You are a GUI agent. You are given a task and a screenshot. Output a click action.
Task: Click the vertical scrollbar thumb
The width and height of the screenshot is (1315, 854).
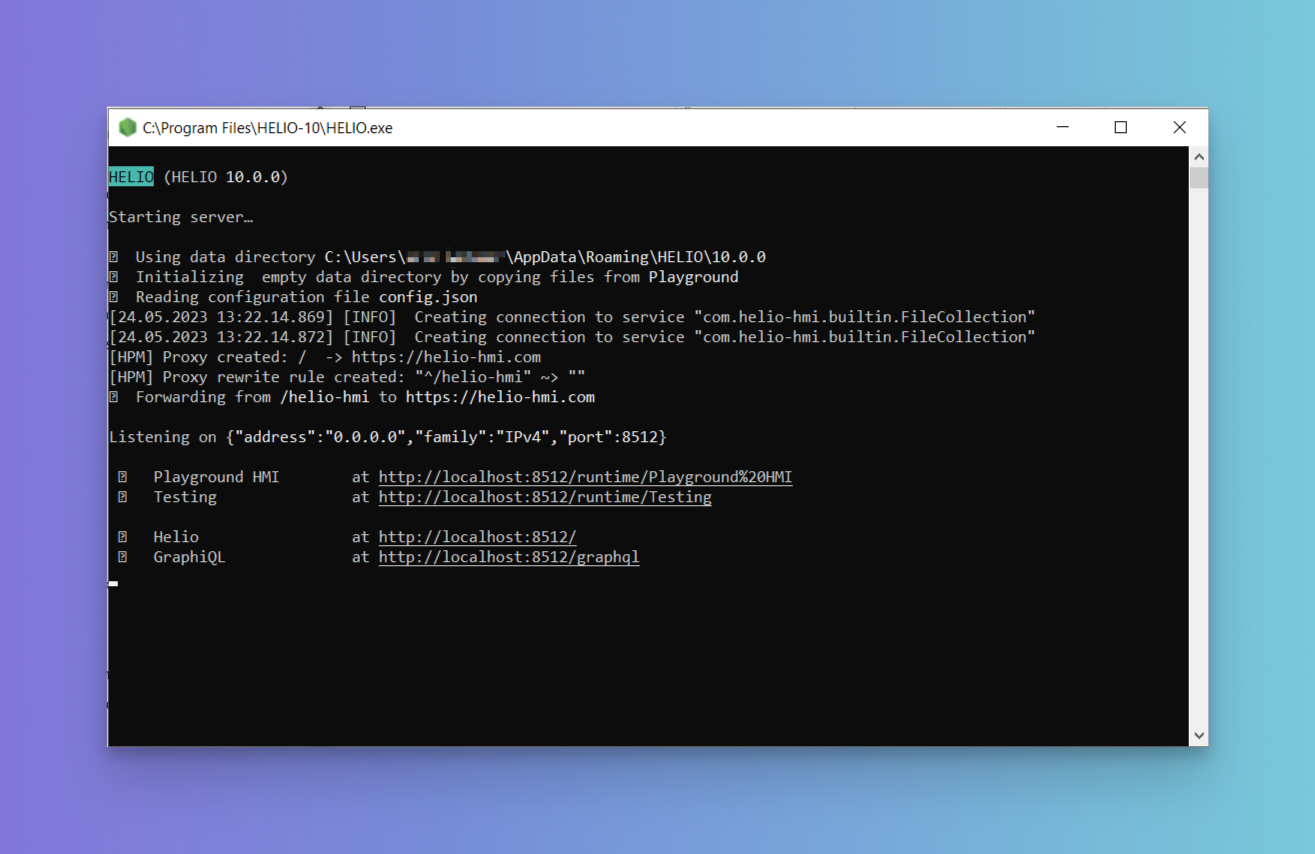[x=1198, y=178]
